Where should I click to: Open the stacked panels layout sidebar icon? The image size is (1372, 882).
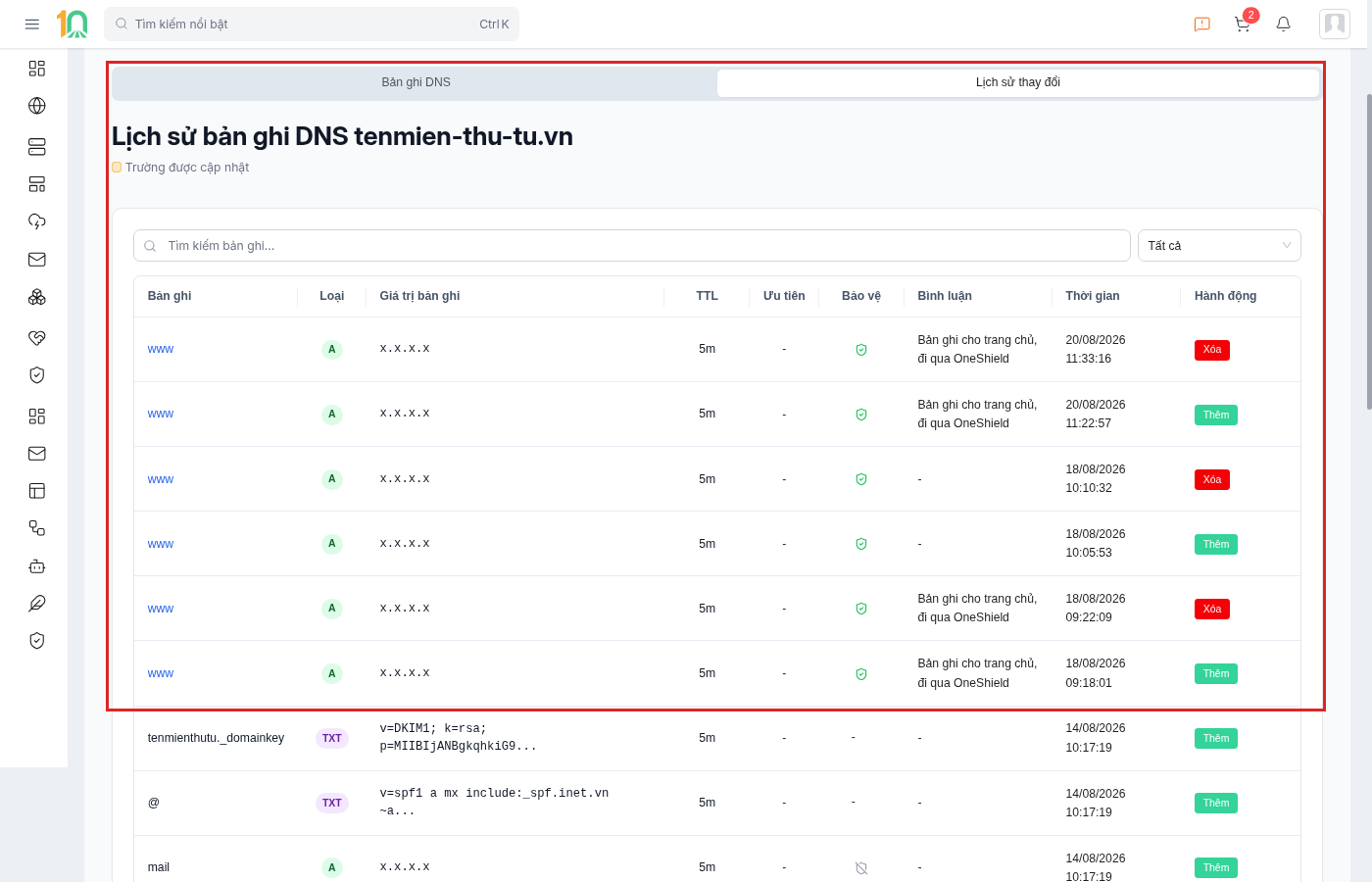(37, 184)
